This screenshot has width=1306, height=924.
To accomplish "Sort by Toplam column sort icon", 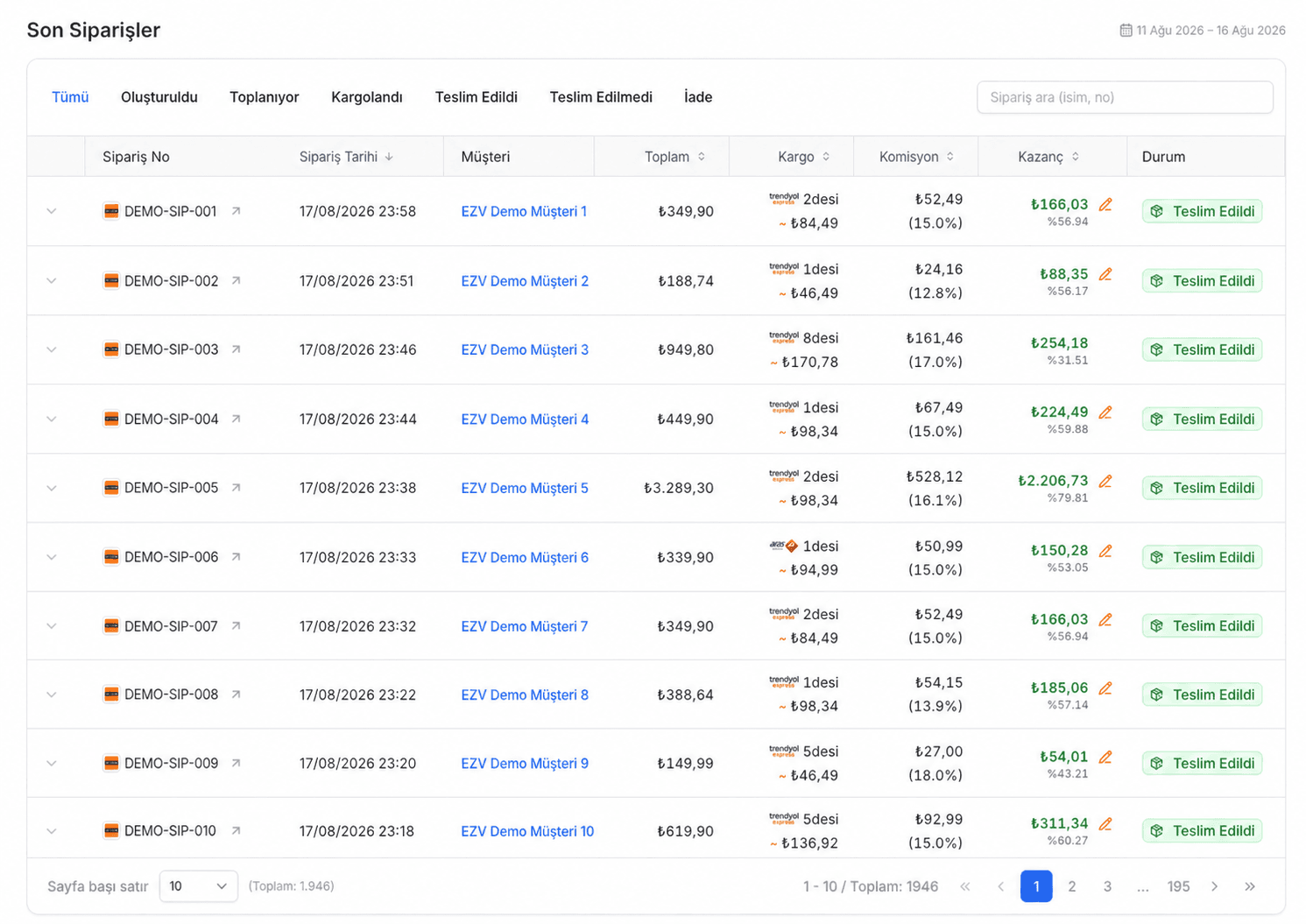I will pyautogui.click(x=702, y=157).
